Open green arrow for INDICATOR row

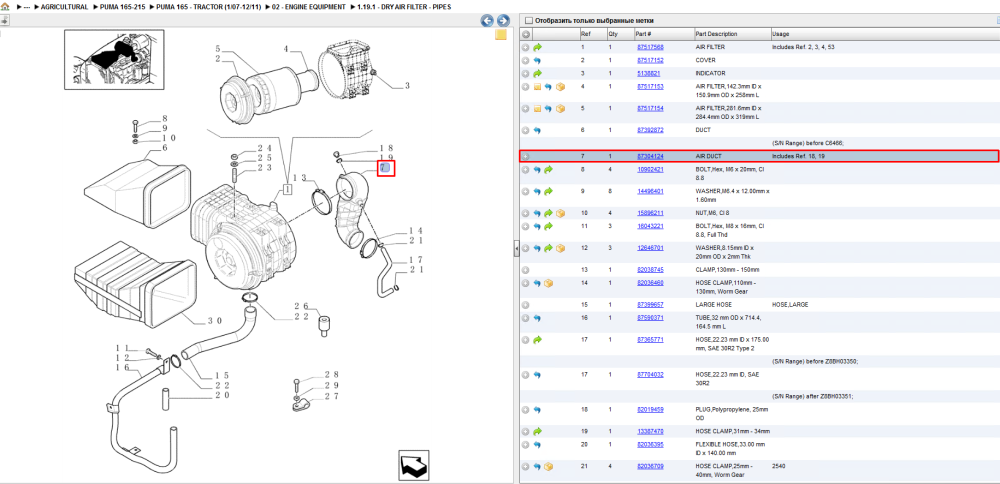(537, 73)
